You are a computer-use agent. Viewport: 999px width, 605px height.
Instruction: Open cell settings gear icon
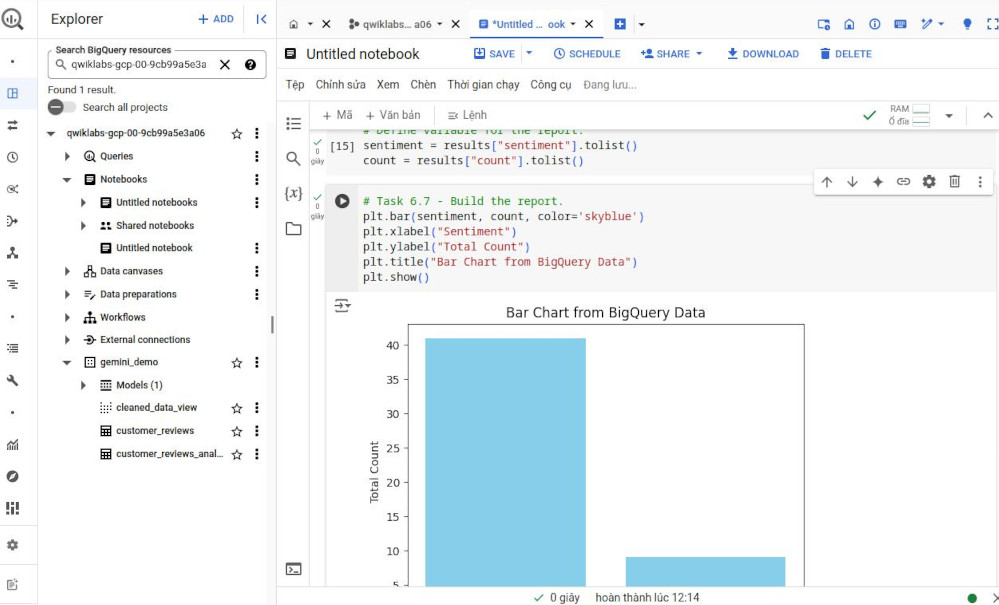coord(929,182)
